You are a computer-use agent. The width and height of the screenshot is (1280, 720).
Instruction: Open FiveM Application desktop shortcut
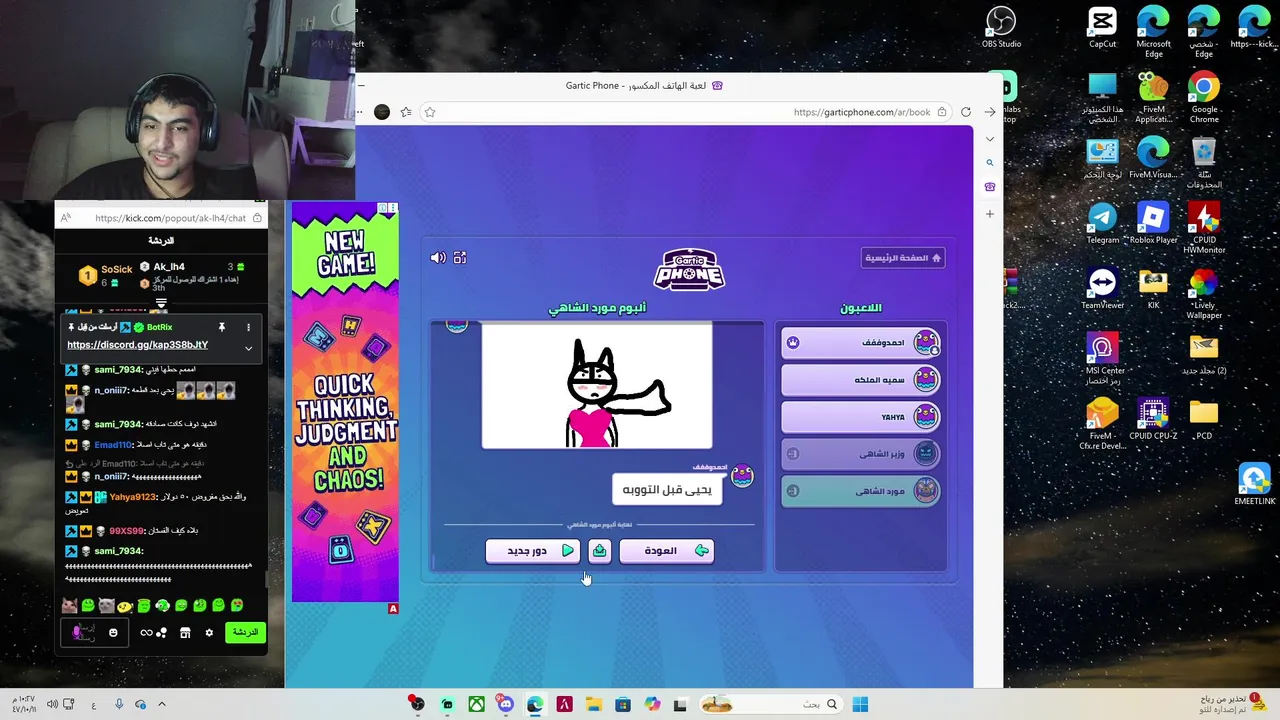[1153, 97]
